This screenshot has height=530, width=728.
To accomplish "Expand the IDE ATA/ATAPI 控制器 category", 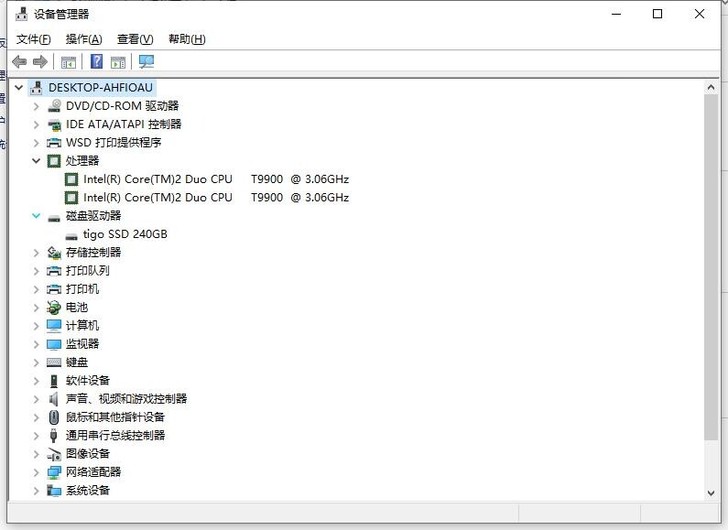I will tap(36, 124).
